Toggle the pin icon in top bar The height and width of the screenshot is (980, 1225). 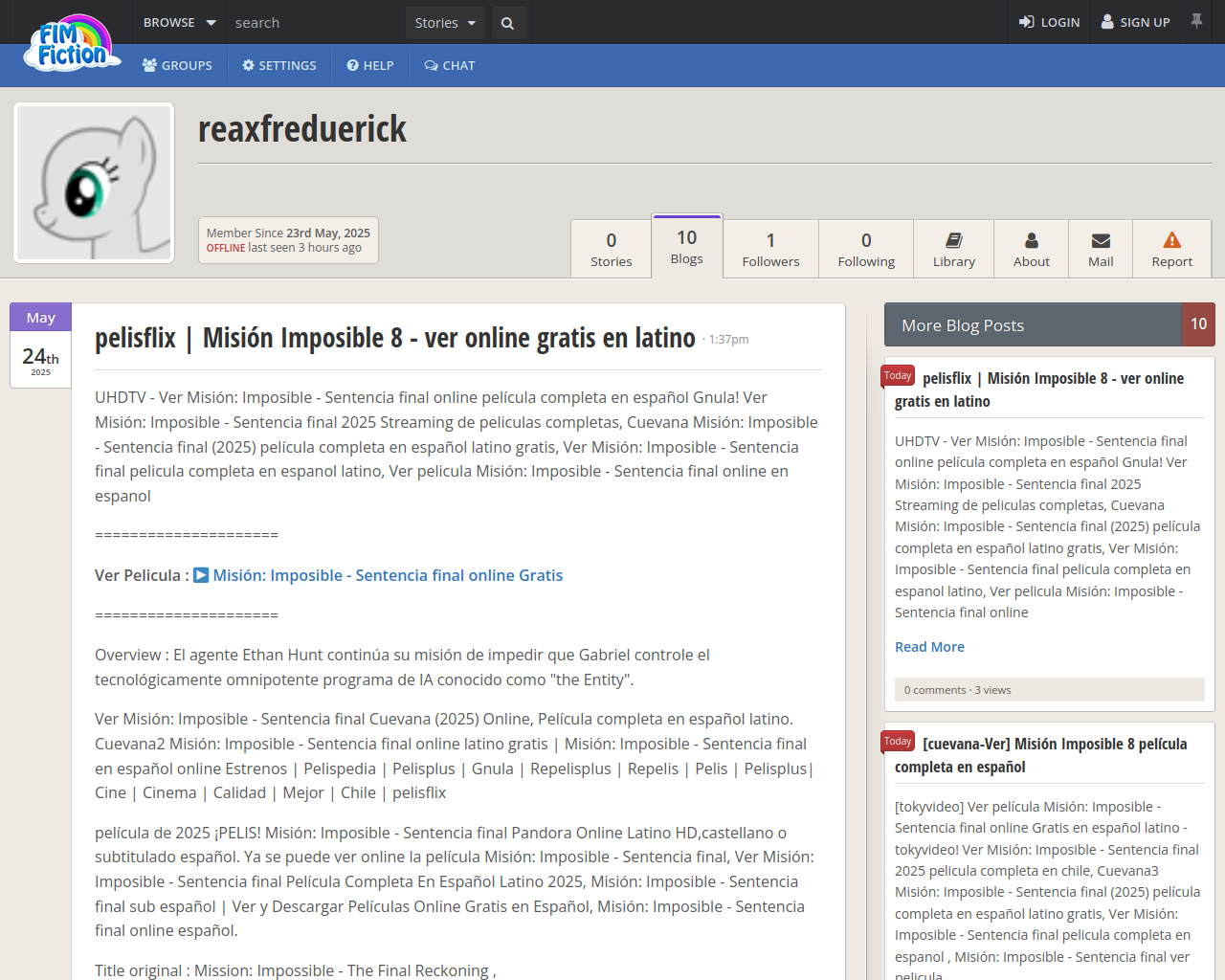click(1196, 20)
